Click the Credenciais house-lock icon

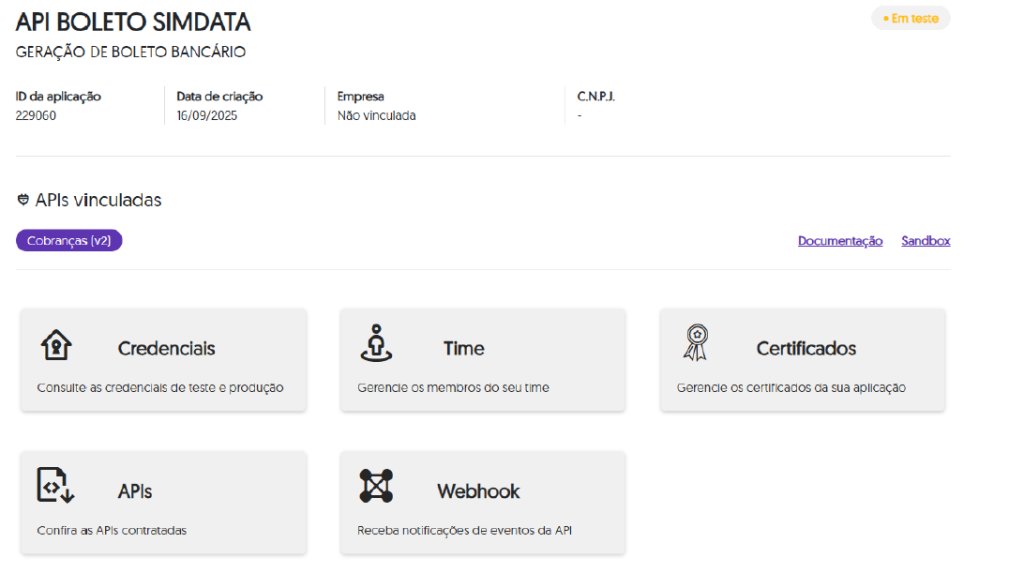coord(56,345)
